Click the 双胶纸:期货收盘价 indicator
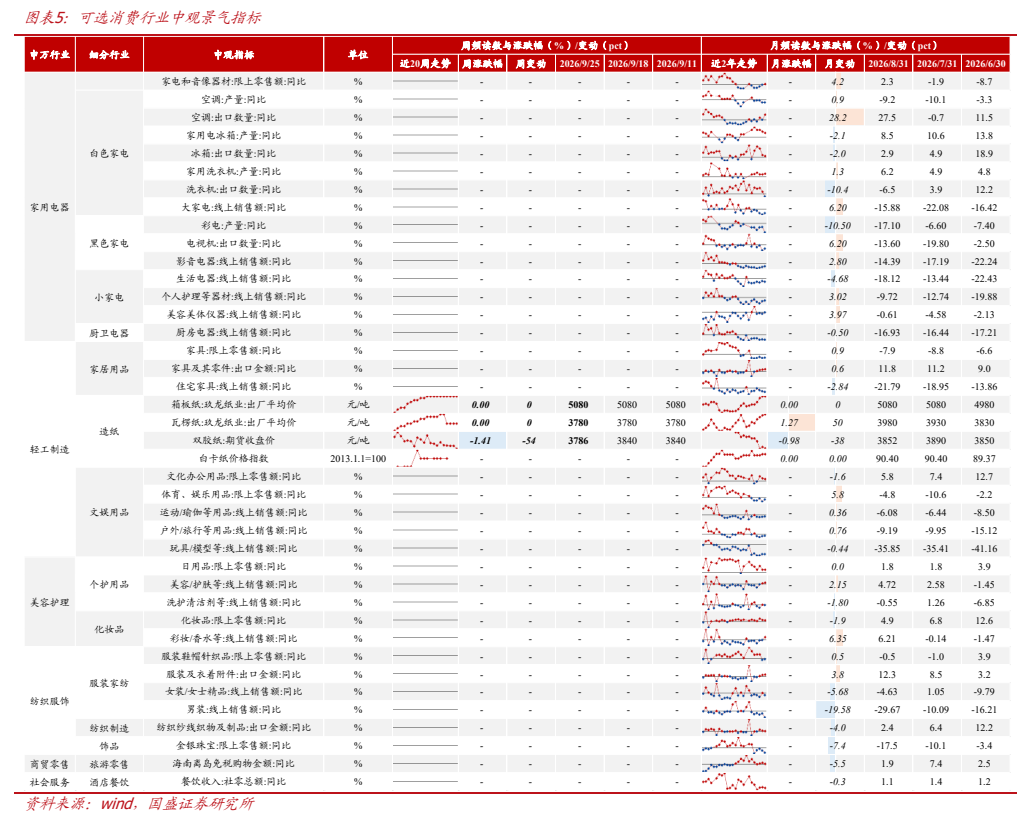This screenshot has width=1031, height=825. 233,440
